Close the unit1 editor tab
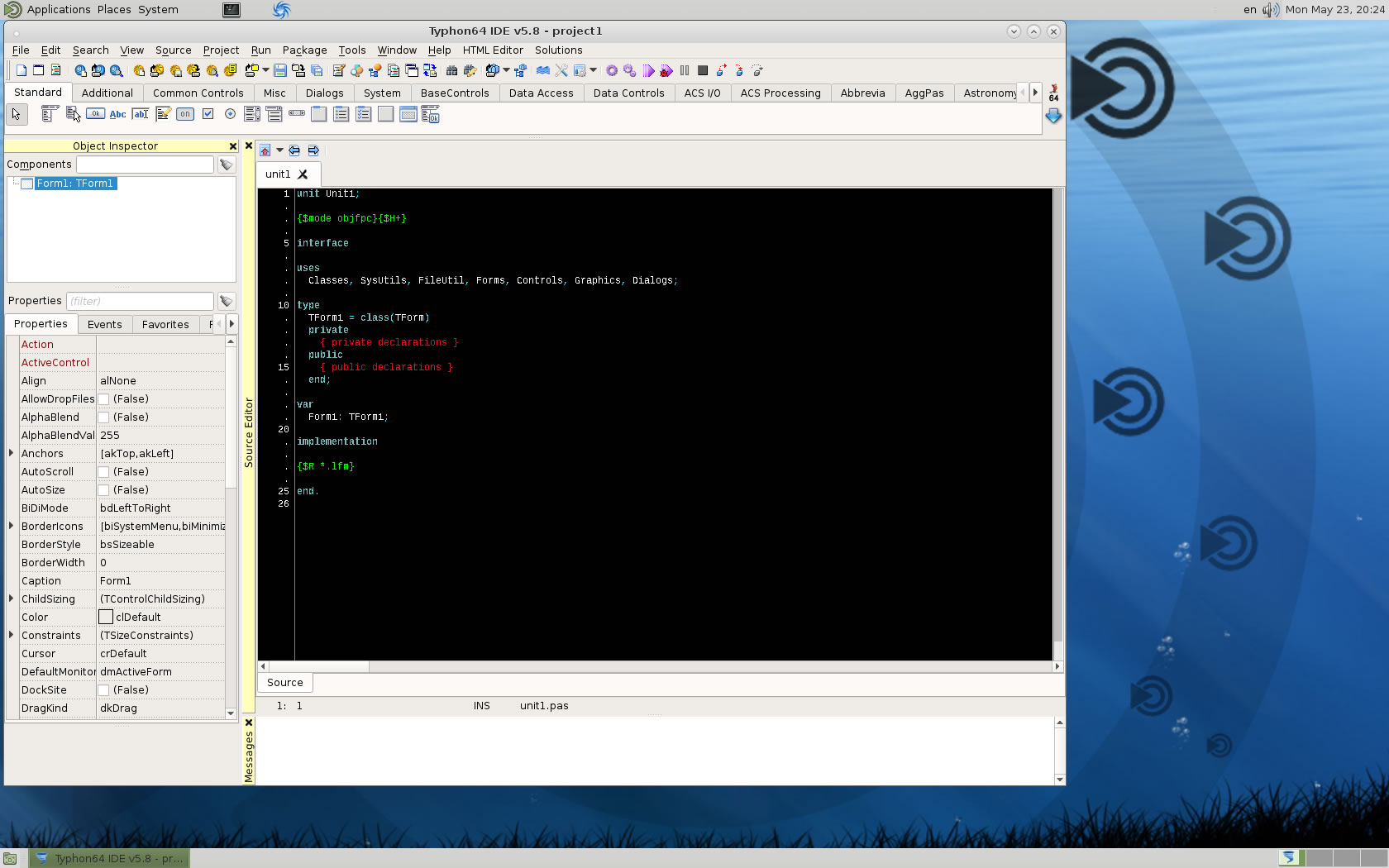 [x=303, y=174]
